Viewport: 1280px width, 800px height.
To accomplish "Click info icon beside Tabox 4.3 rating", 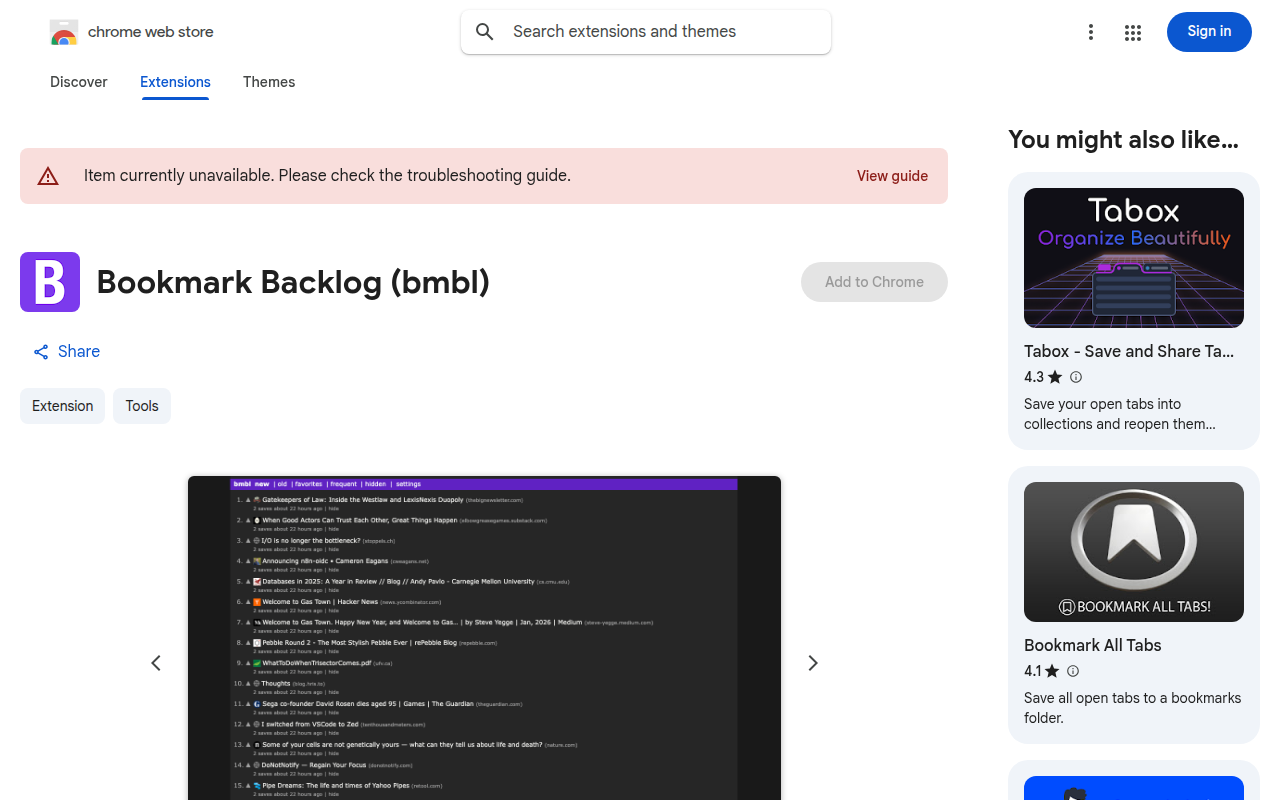I will coord(1076,377).
